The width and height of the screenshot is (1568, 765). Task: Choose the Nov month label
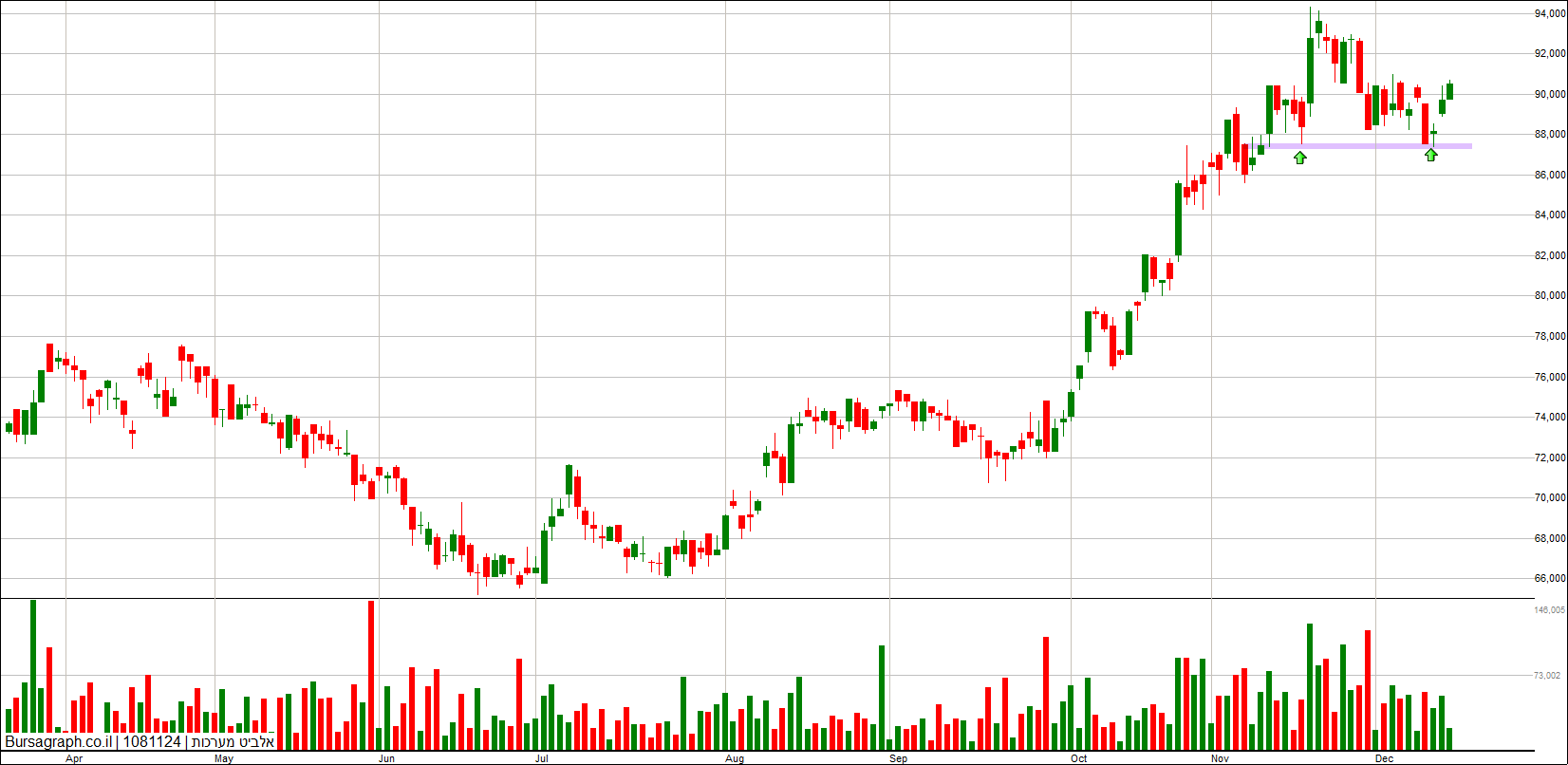coord(1221,759)
